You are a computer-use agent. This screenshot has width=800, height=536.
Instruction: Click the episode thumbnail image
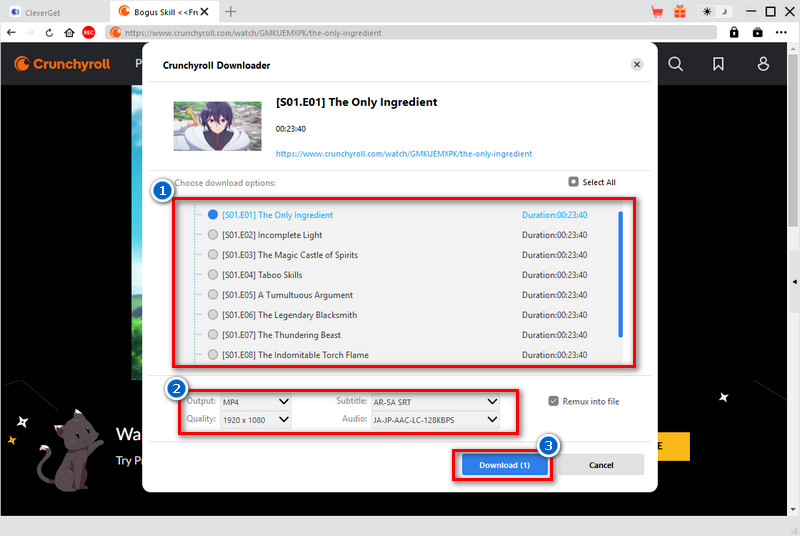[217, 126]
